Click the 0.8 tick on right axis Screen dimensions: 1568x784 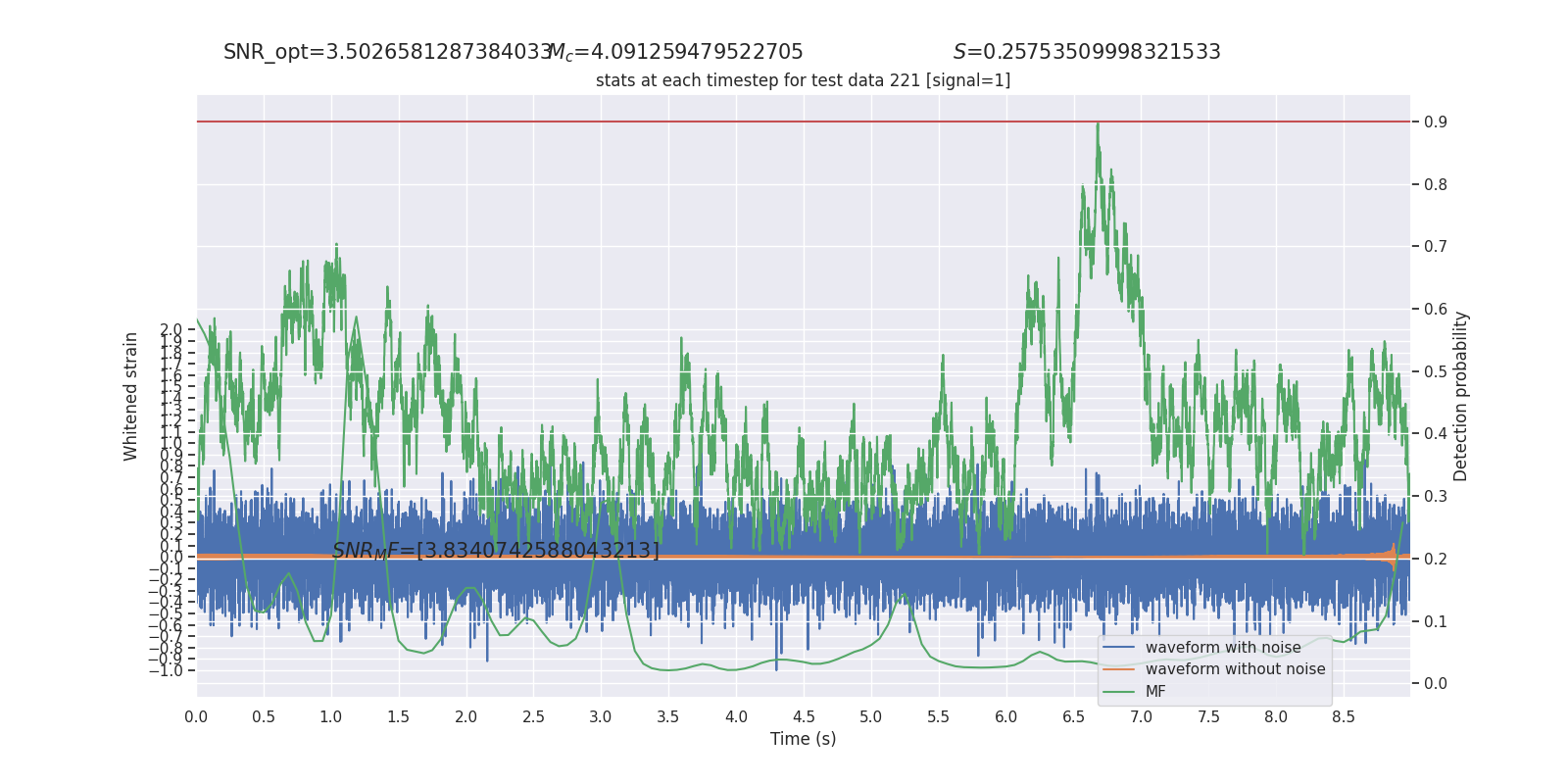1436,184
